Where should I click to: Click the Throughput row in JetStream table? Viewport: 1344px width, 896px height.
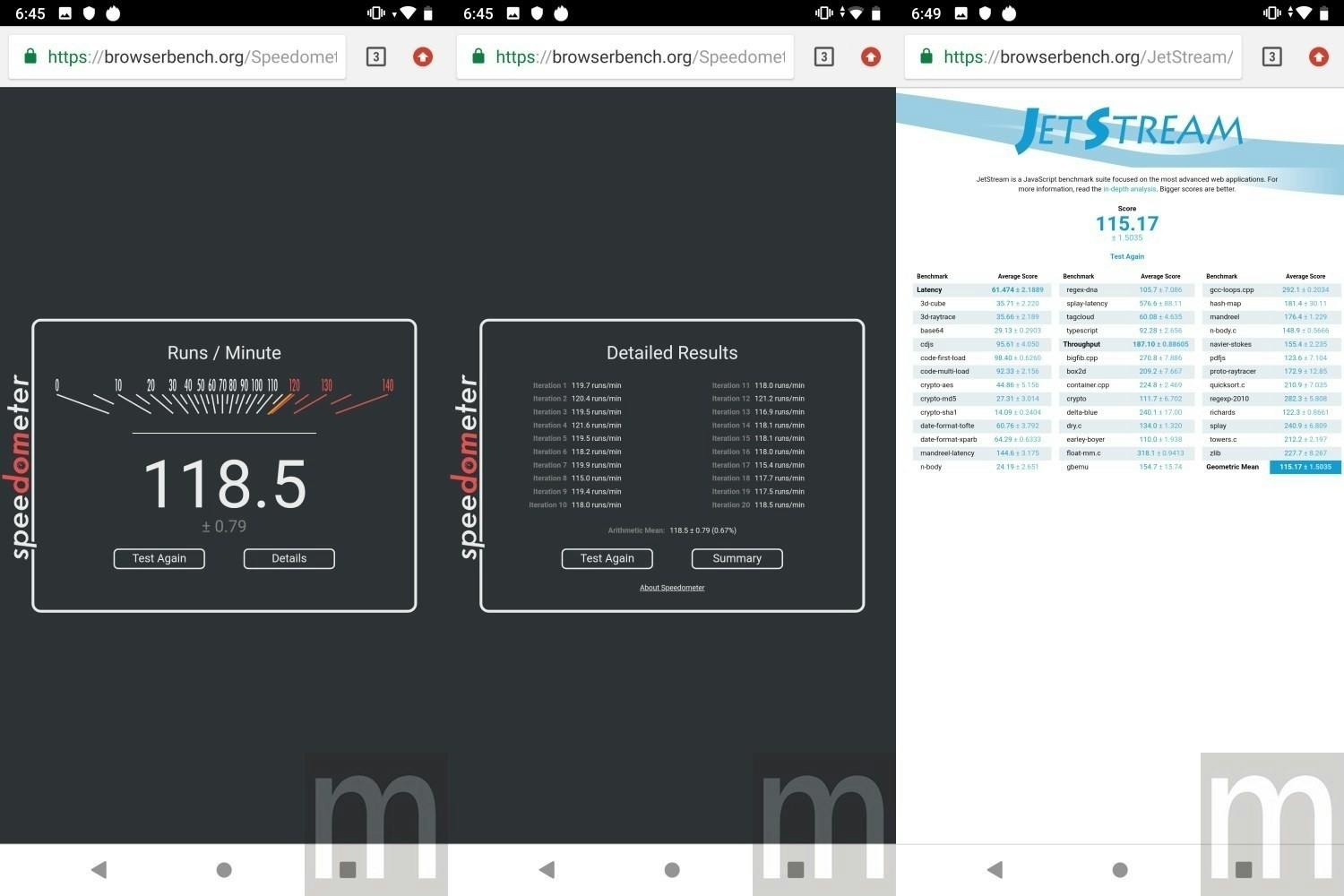tap(1126, 344)
